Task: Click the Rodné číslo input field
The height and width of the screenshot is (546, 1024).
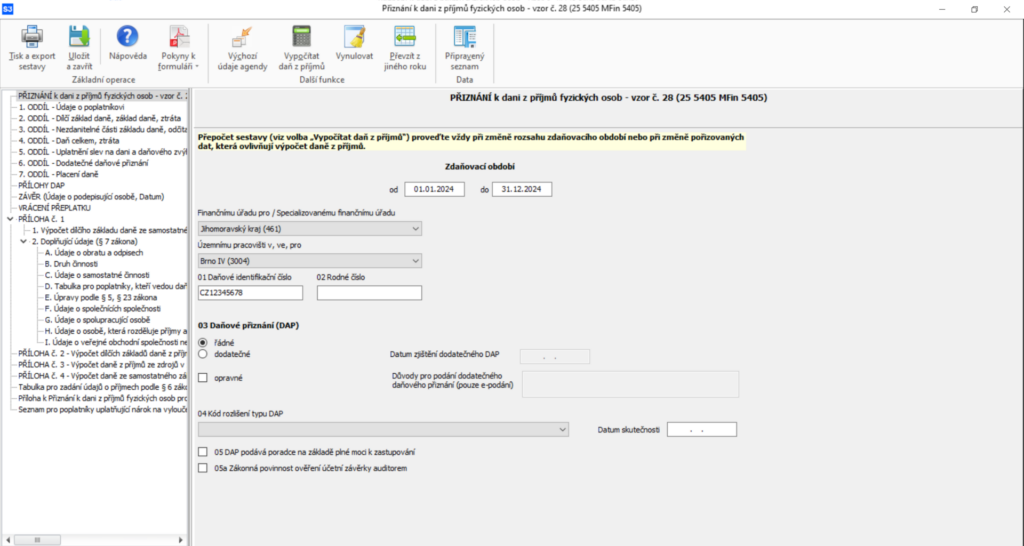Action: pos(369,293)
